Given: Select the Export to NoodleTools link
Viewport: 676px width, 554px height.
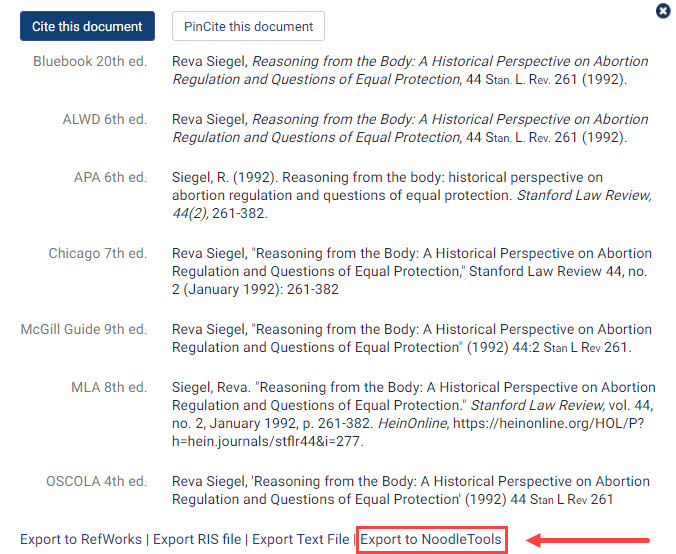Looking at the screenshot, I should tap(431, 539).
